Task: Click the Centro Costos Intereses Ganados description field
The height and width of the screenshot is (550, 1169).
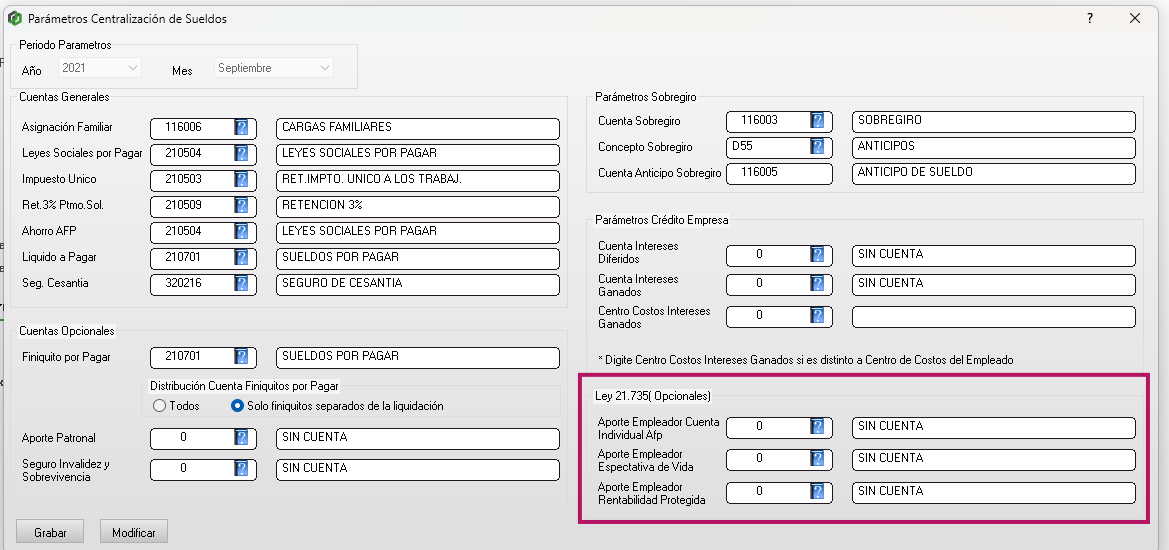Action: (x=993, y=317)
